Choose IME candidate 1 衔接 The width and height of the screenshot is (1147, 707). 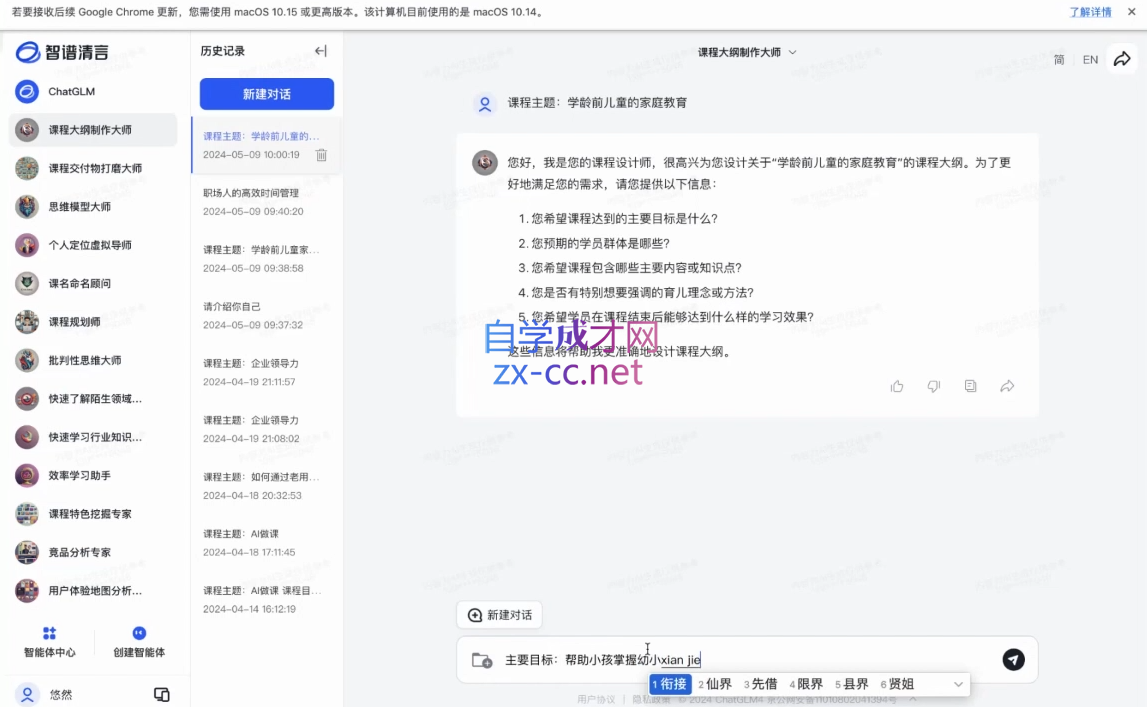(x=671, y=684)
